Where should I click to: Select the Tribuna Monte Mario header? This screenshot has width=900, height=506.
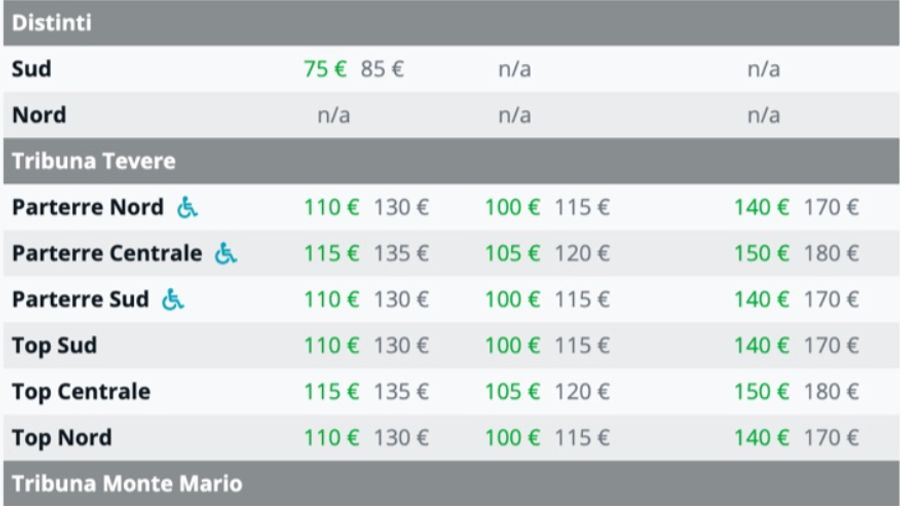point(127,484)
